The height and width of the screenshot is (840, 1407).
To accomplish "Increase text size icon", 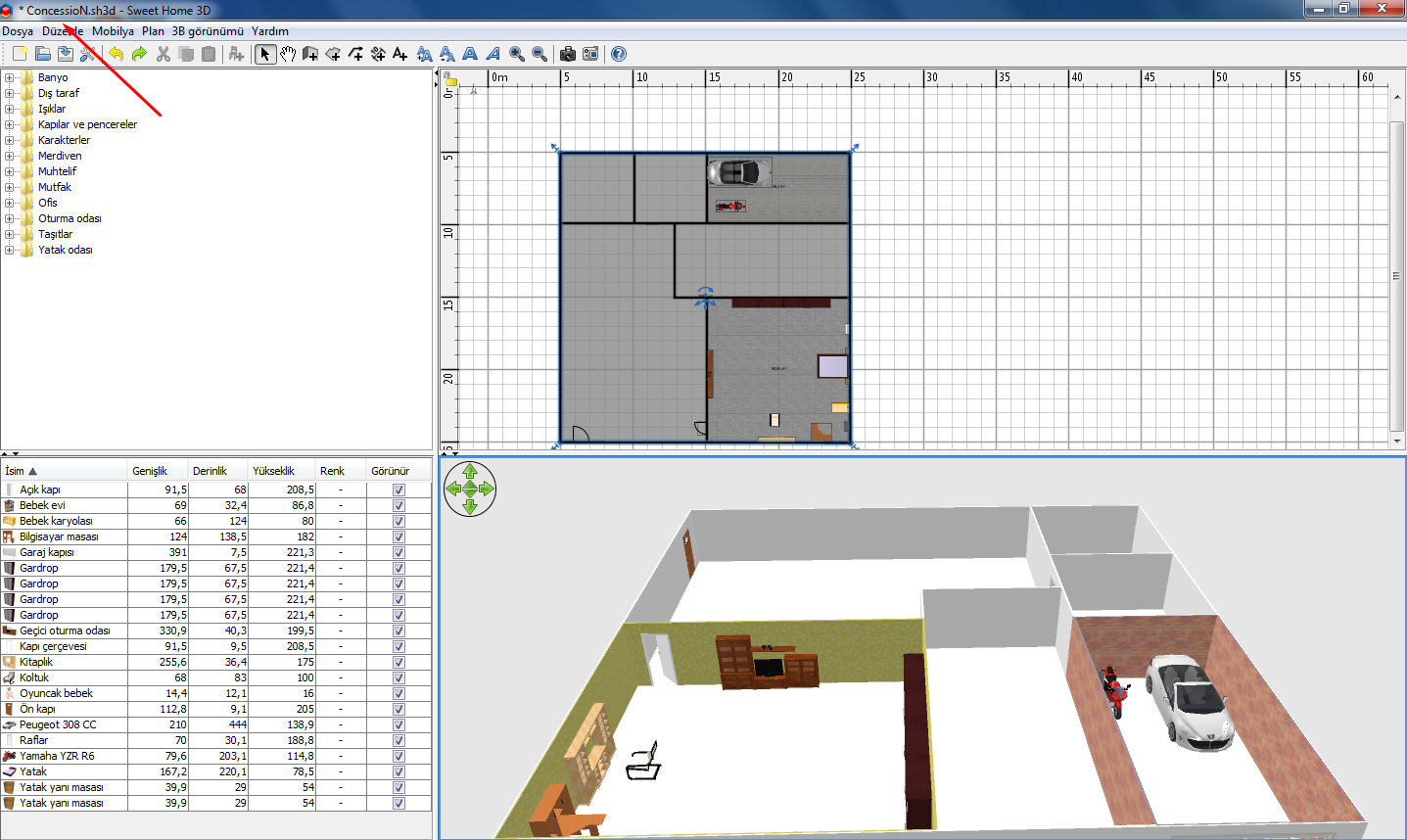I will [x=424, y=54].
